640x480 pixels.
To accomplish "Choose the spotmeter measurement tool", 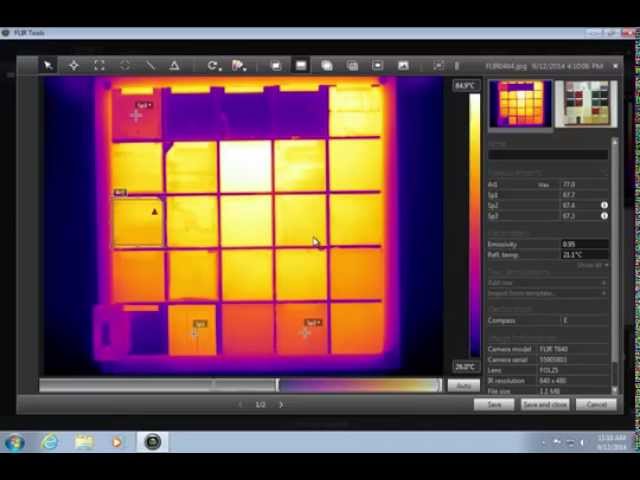I will [74, 65].
